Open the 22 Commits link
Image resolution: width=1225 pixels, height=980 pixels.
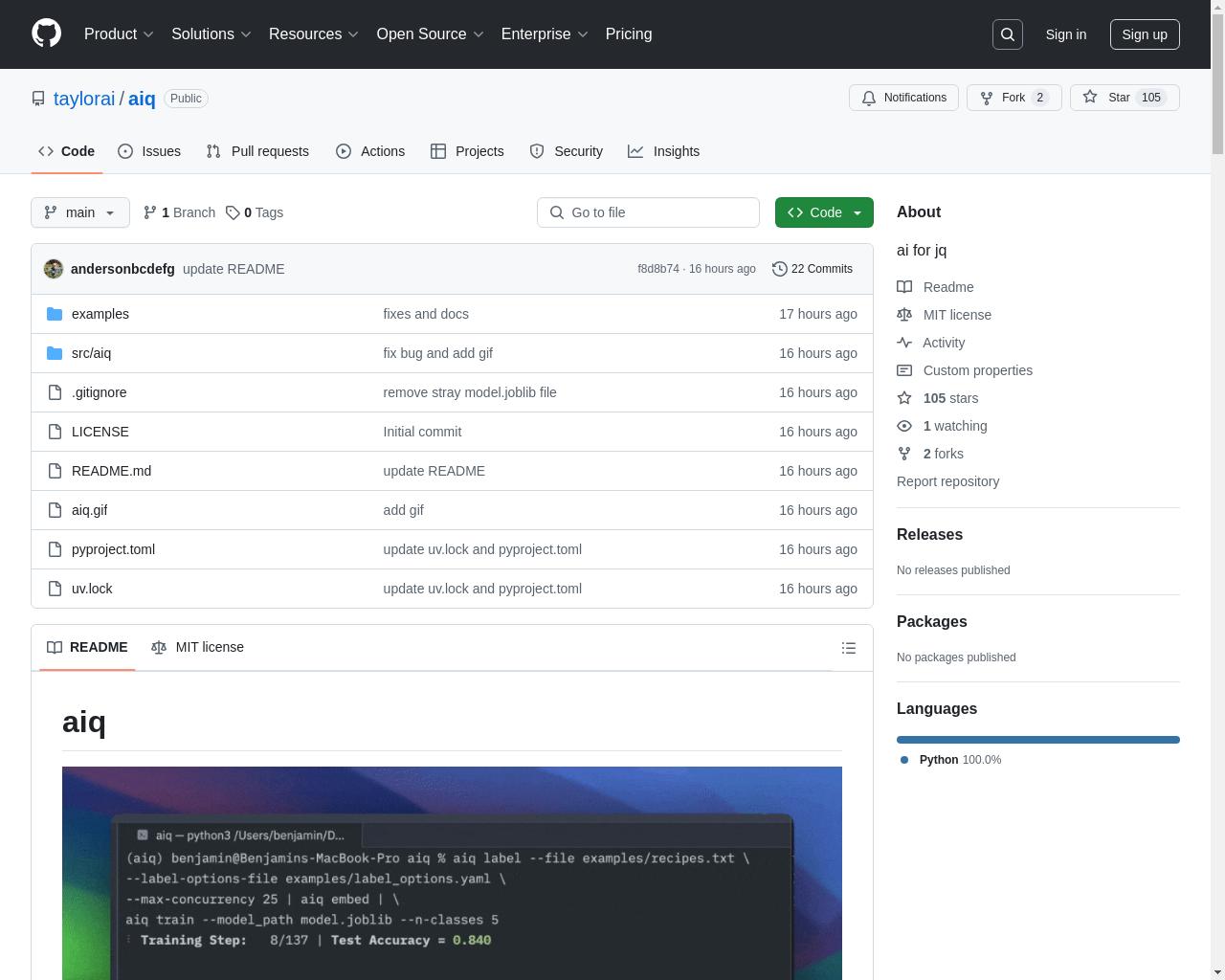click(813, 269)
